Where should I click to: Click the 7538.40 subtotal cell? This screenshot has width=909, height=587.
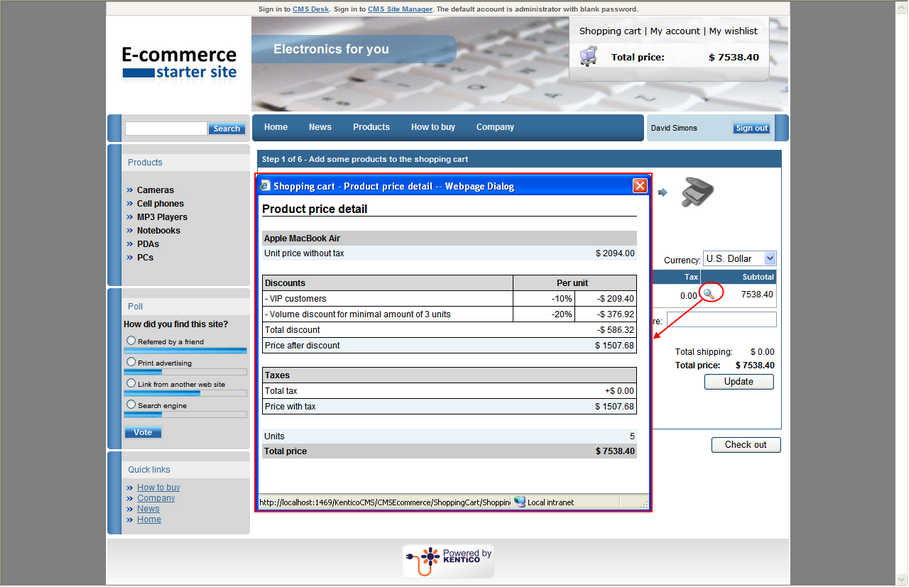coord(757,294)
